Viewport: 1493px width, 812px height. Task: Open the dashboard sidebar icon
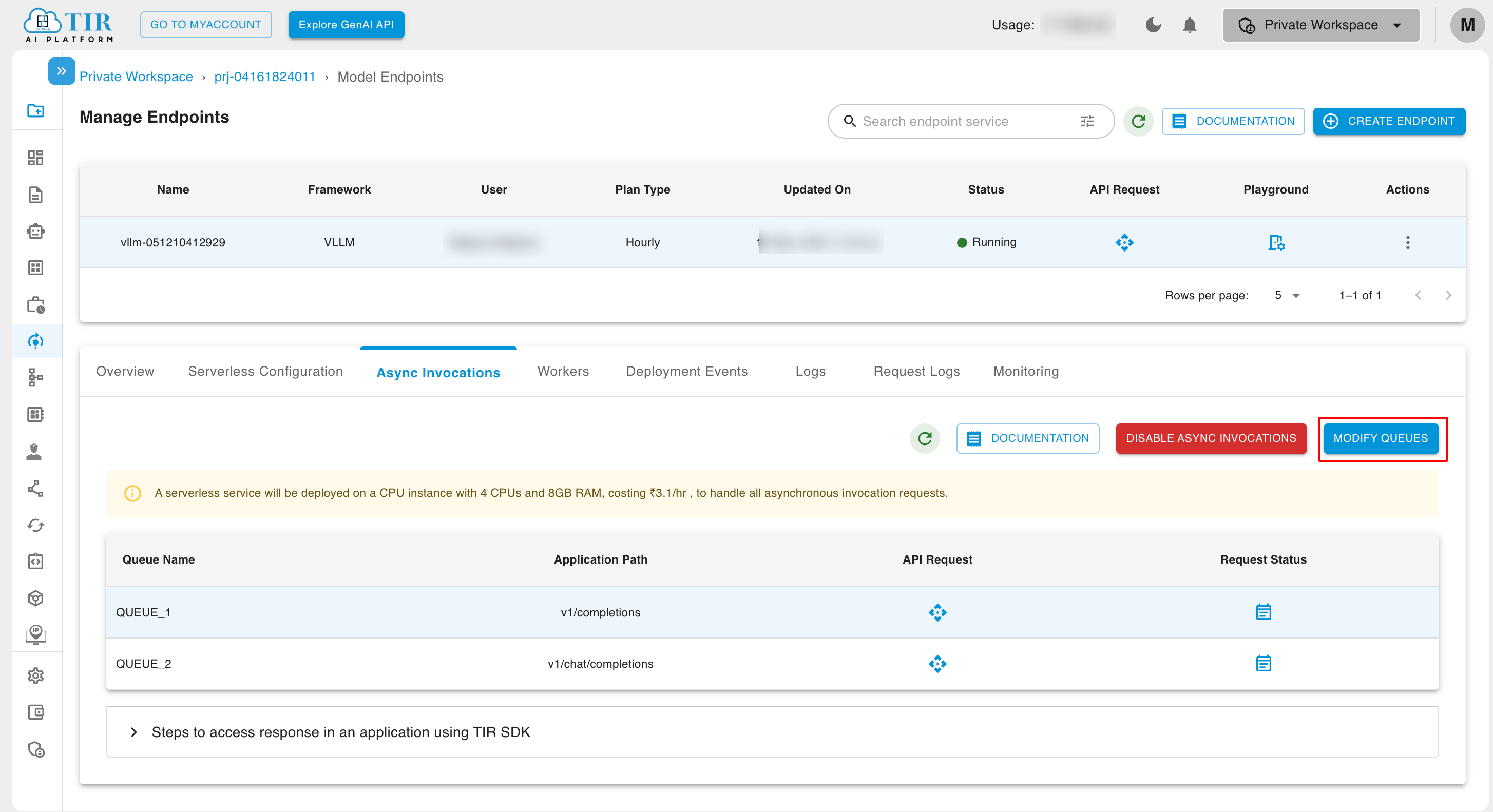coord(36,158)
